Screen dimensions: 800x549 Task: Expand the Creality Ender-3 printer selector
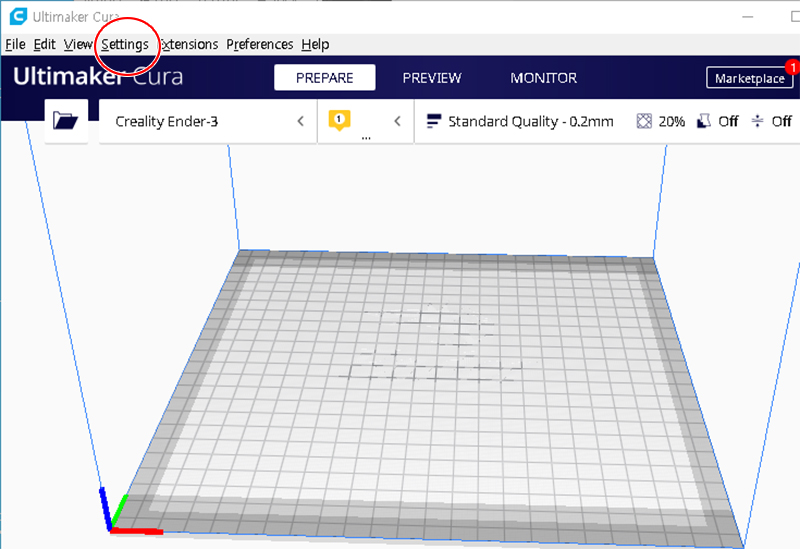(208, 121)
